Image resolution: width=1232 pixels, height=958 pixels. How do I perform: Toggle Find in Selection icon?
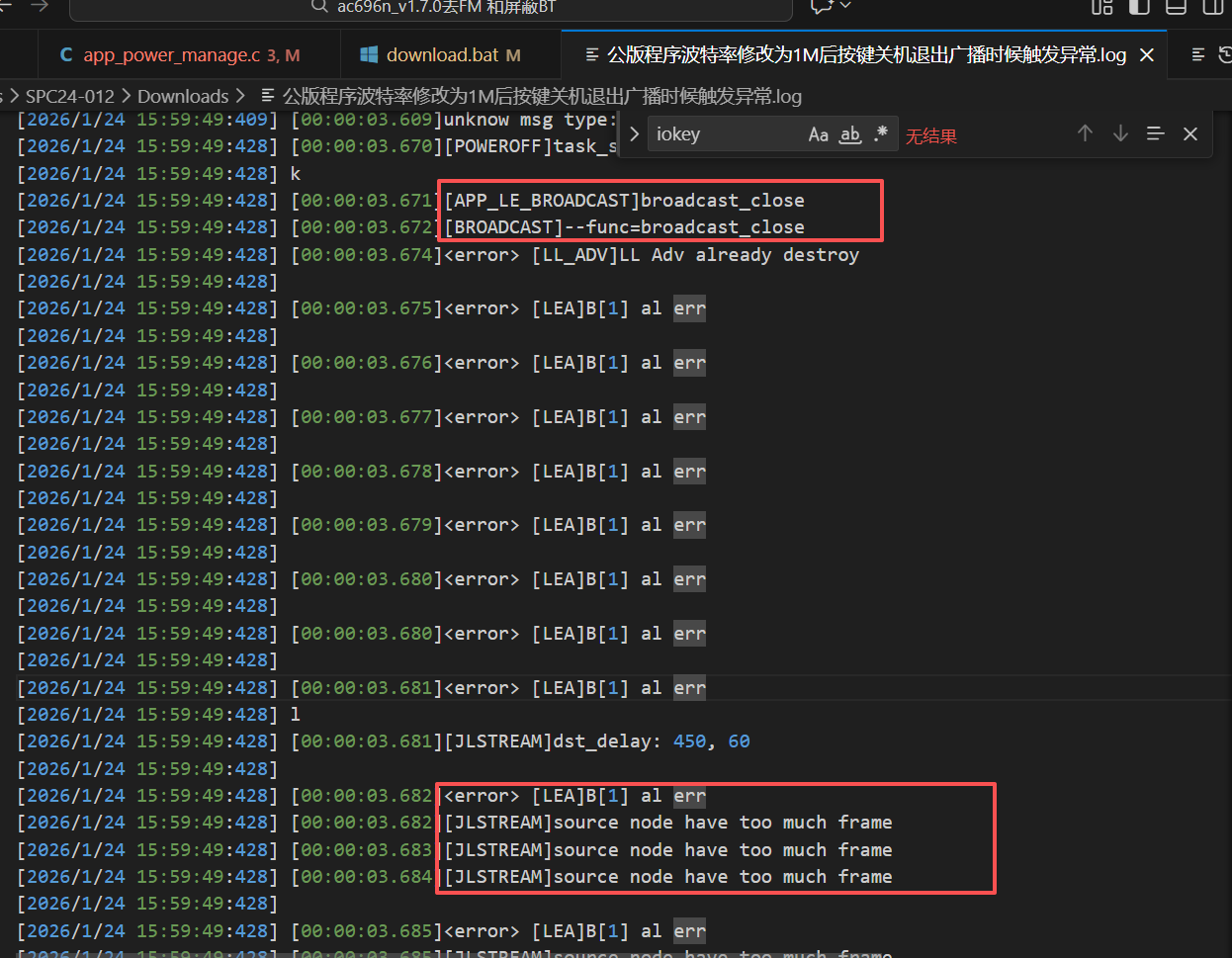tap(1155, 133)
